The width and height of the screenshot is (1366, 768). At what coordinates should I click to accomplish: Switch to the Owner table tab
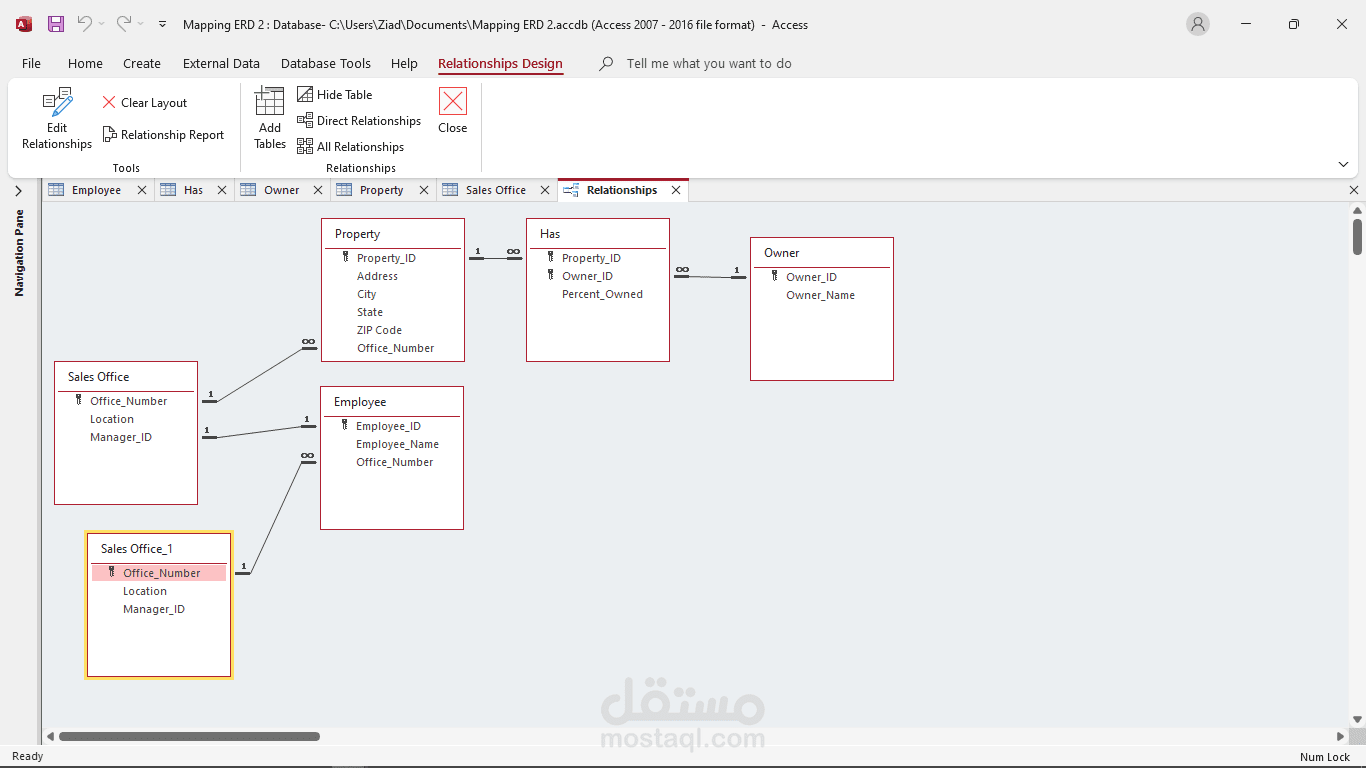pyautogui.click(x=282, y=190)
